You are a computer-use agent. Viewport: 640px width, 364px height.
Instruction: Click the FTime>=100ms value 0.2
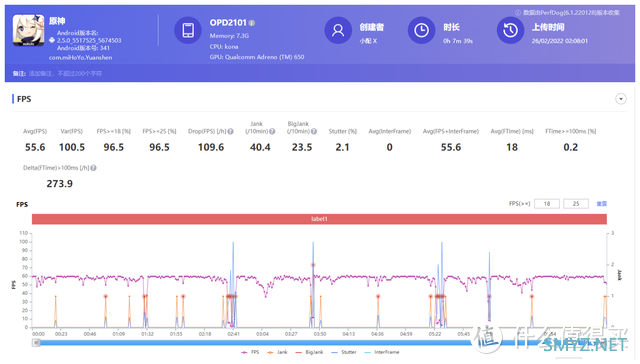click(571, 147)
